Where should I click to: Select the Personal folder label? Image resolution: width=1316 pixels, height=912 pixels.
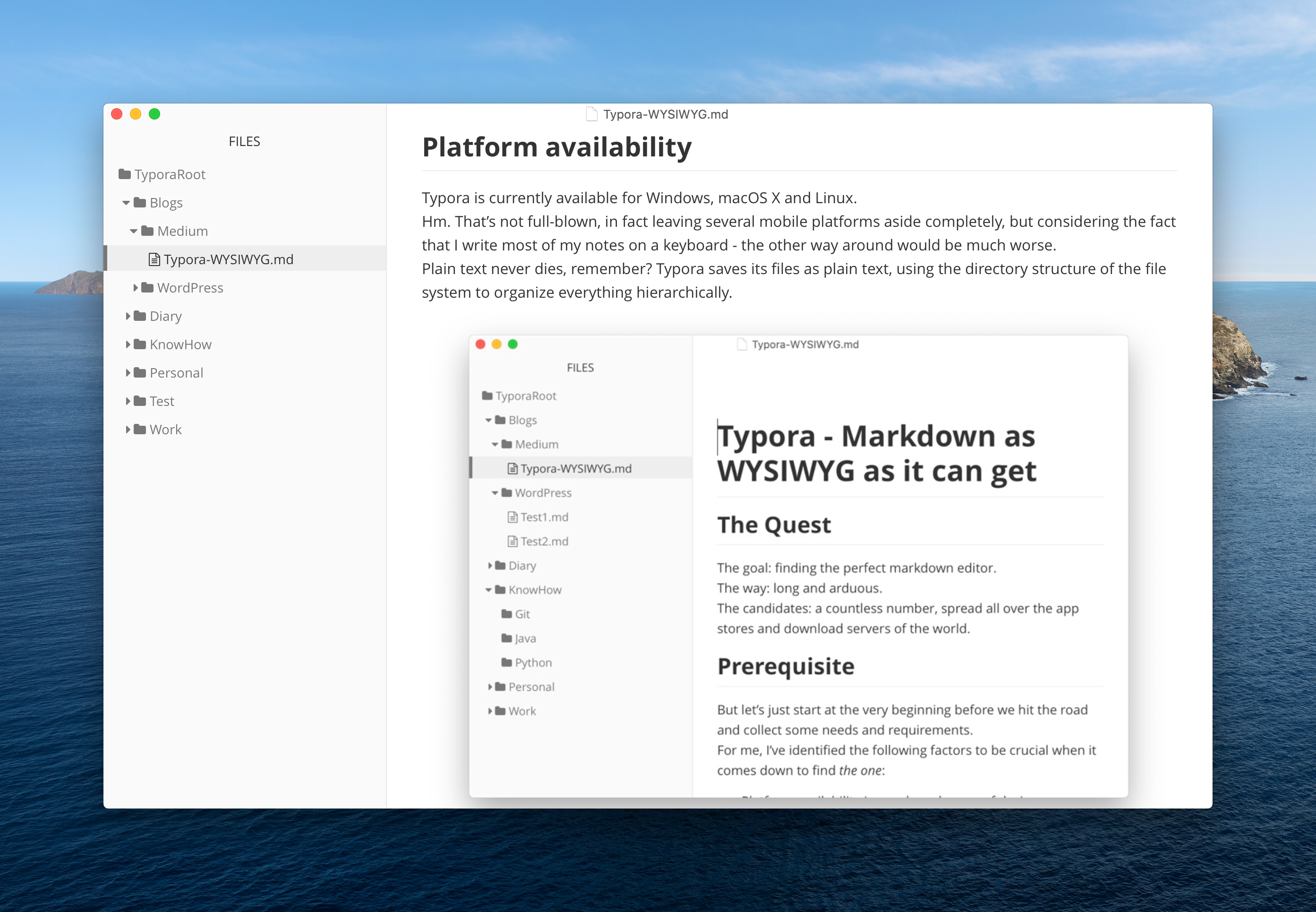pyautogui.click(x=176, y=372)
